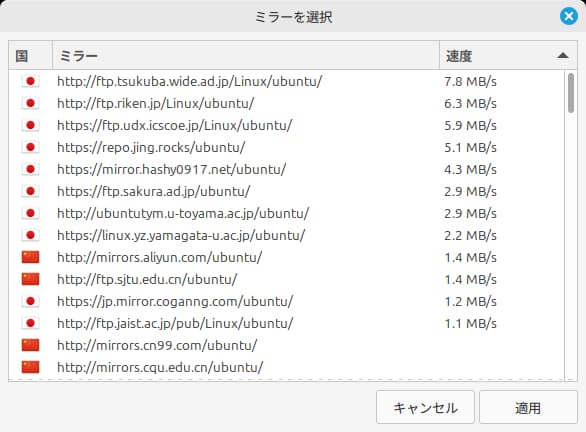Viewport: 586px width, 432px height.
Task: Sort by the 国 column header
Action: 30,56
